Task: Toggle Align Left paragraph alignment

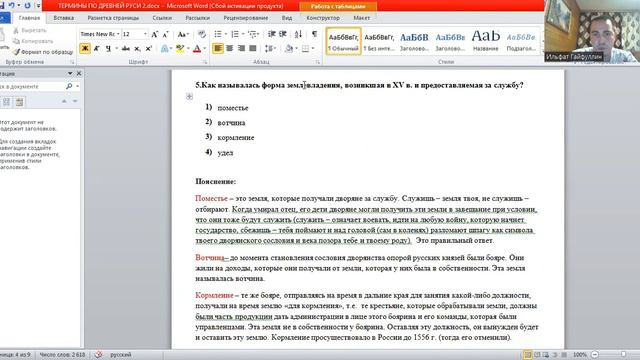Action: (218, 49)
